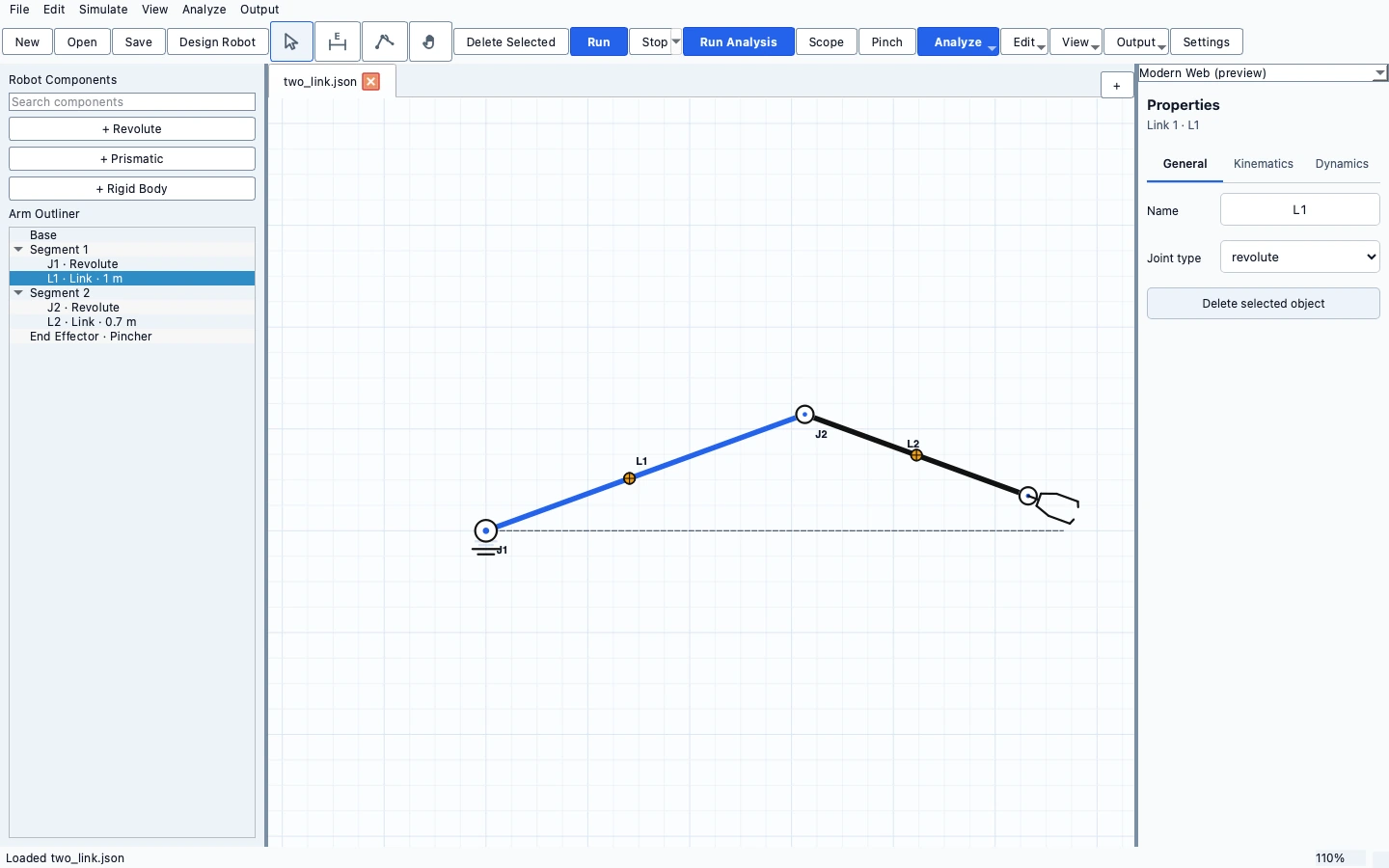The width and height of the screenshot is (1389, 868).
Task: Switch to the Dynamics tab
Action: click(x=1342, y=164)
